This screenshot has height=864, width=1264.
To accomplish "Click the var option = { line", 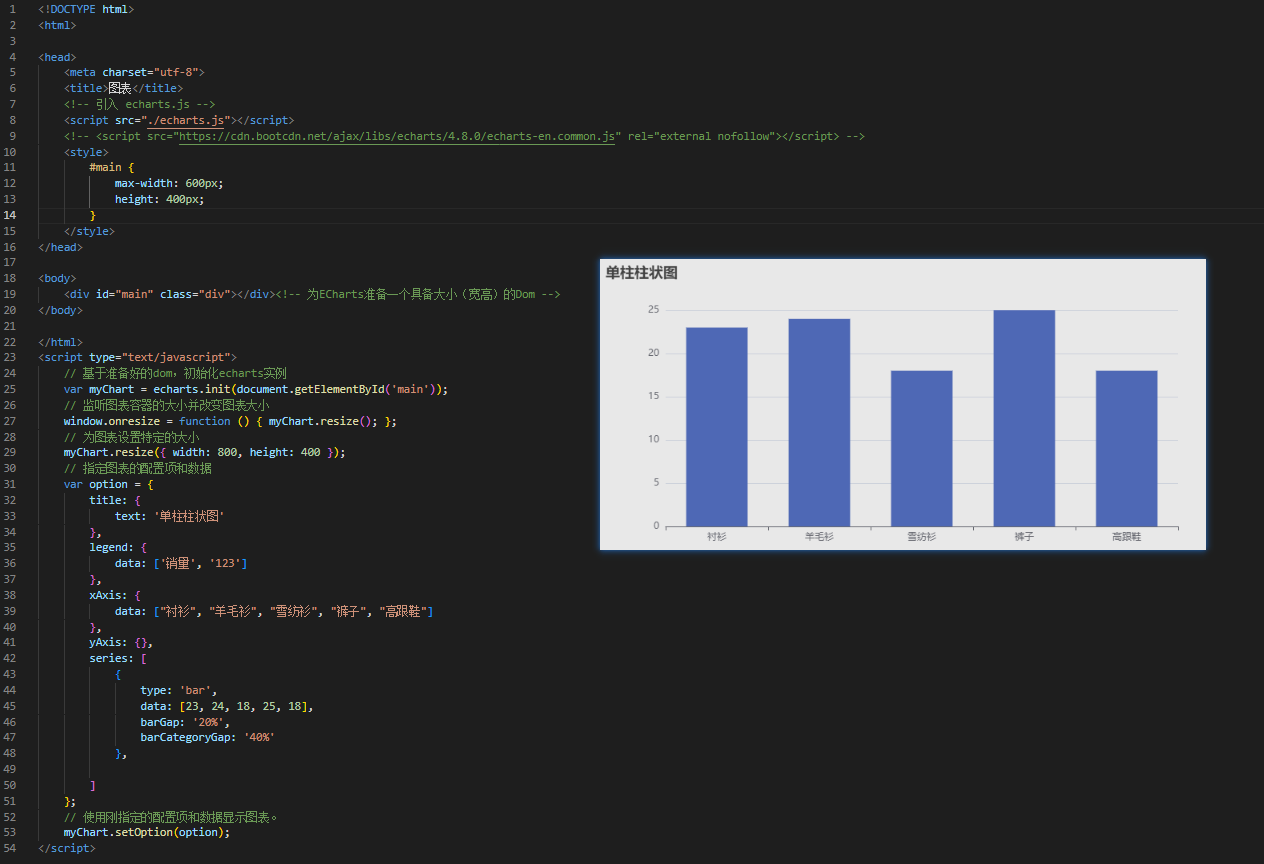I will pos(108,484).
